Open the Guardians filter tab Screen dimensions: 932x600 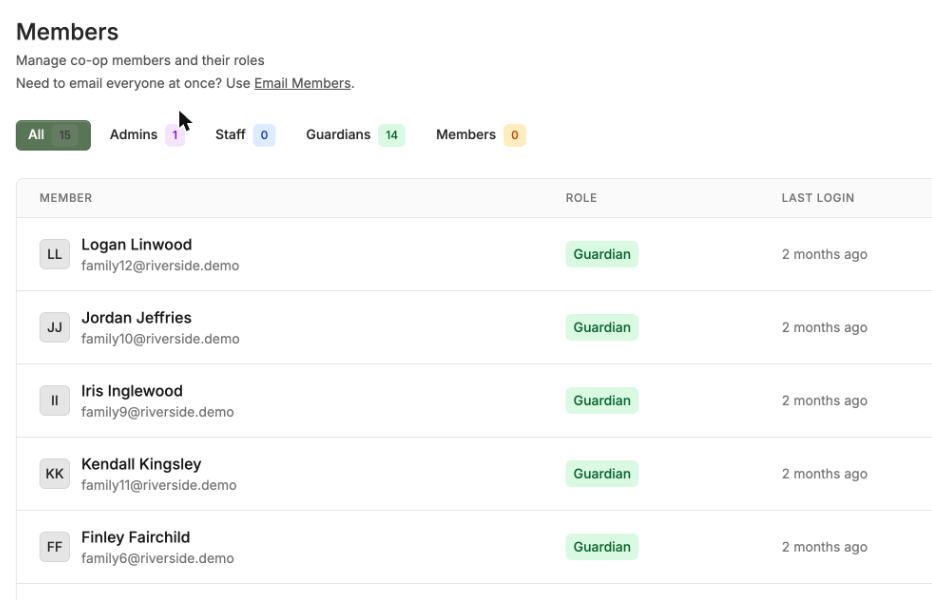tap(355, 135)
